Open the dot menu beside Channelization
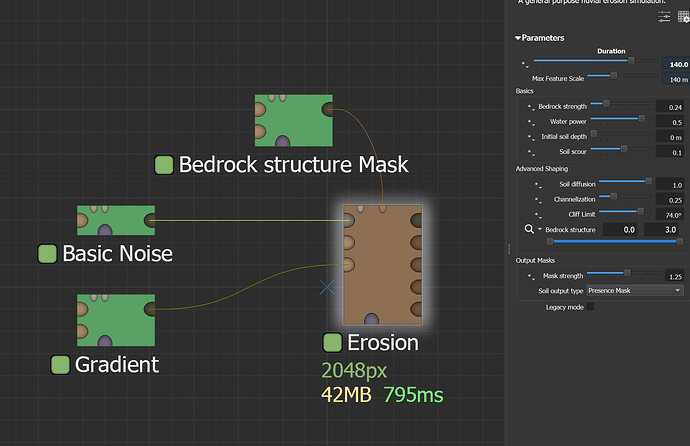Viewport: 690px width, 446px height. (538, 200)
